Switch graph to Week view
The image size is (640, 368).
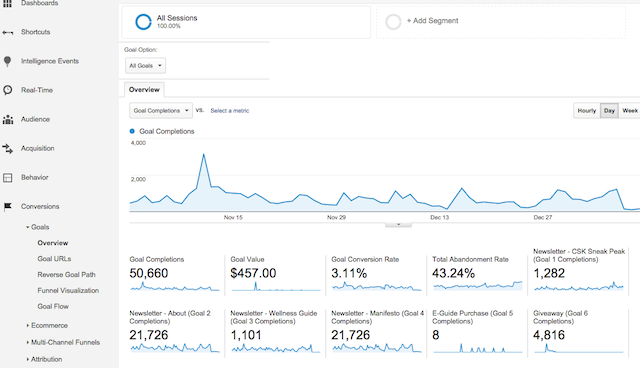coord(629,111)
